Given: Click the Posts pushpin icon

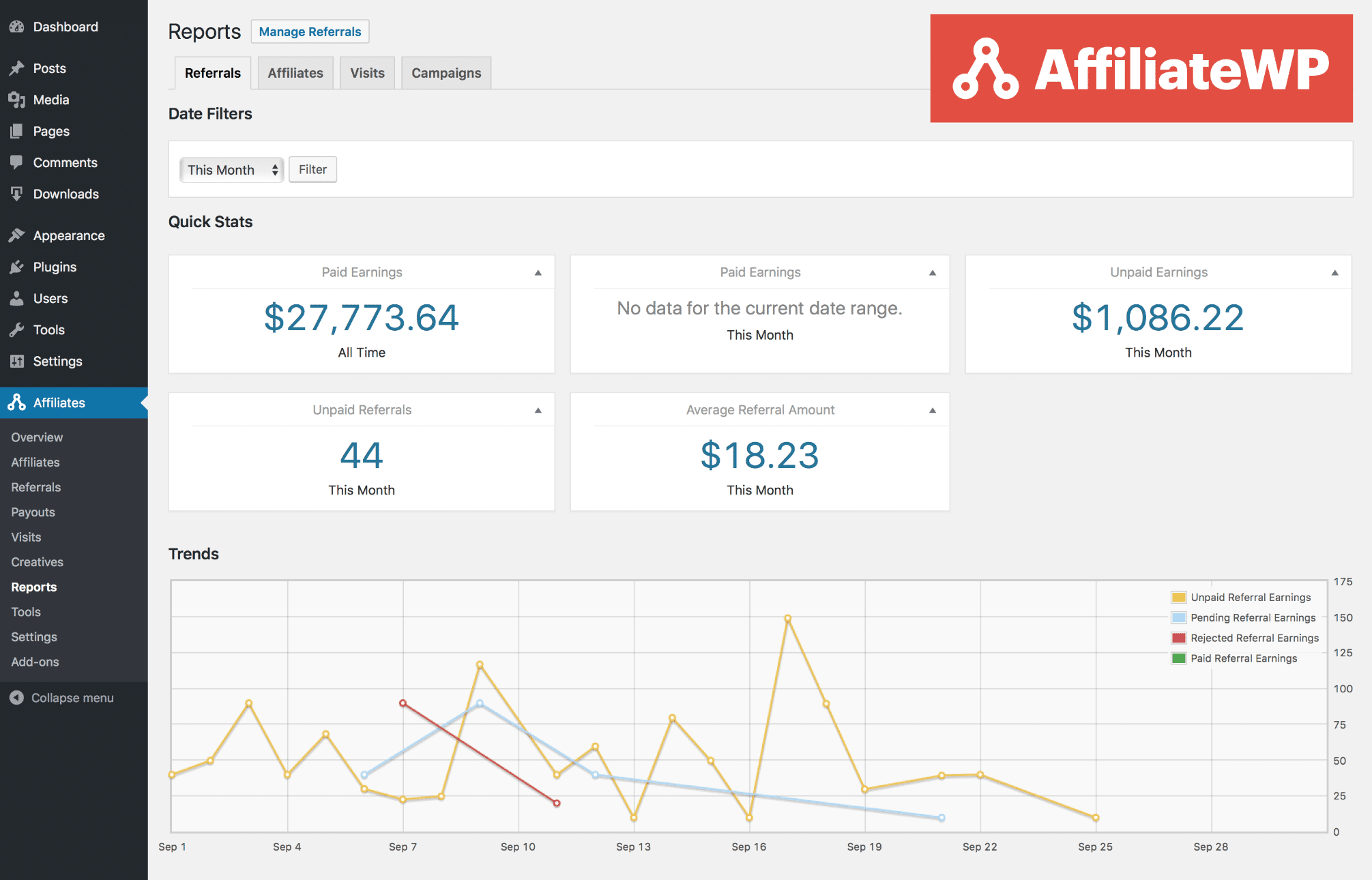Looking at the screenshot, I should coord(16,68).
